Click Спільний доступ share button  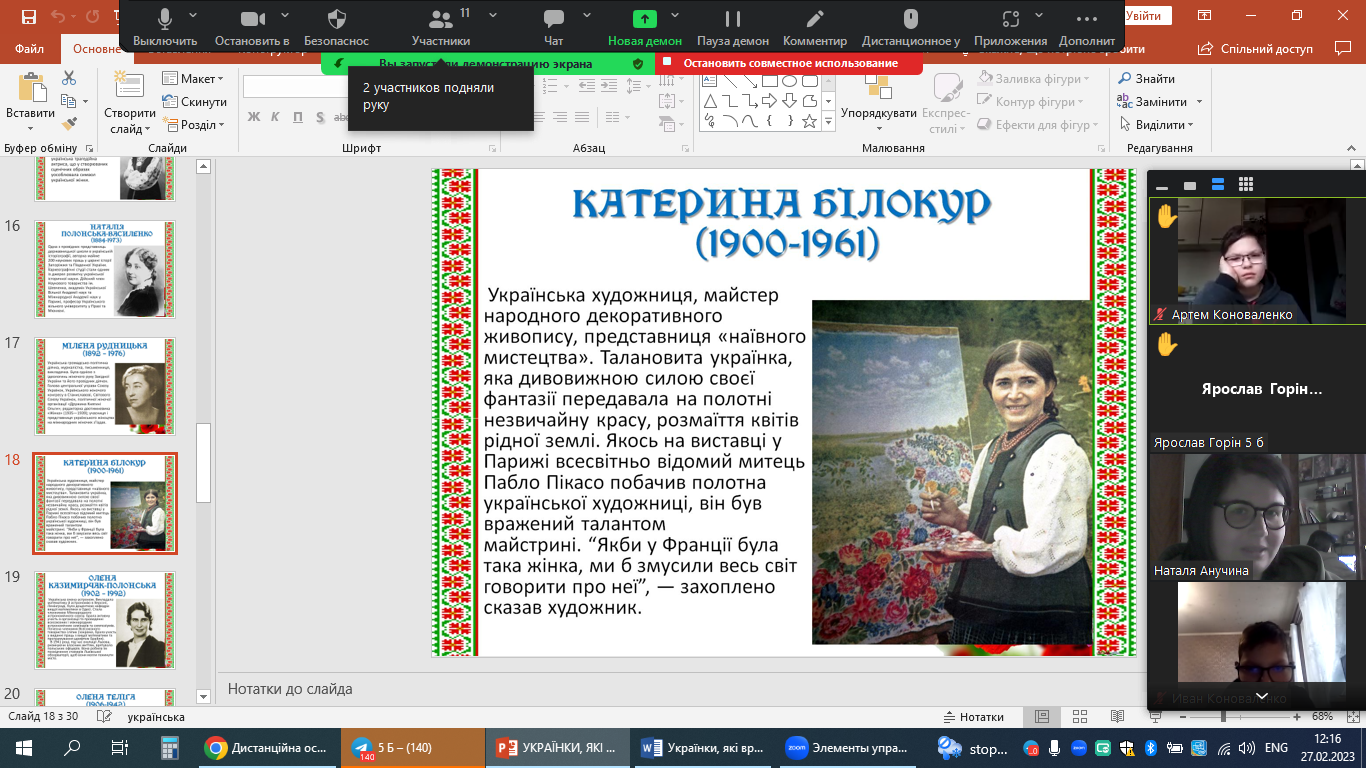pos(1258,48)
